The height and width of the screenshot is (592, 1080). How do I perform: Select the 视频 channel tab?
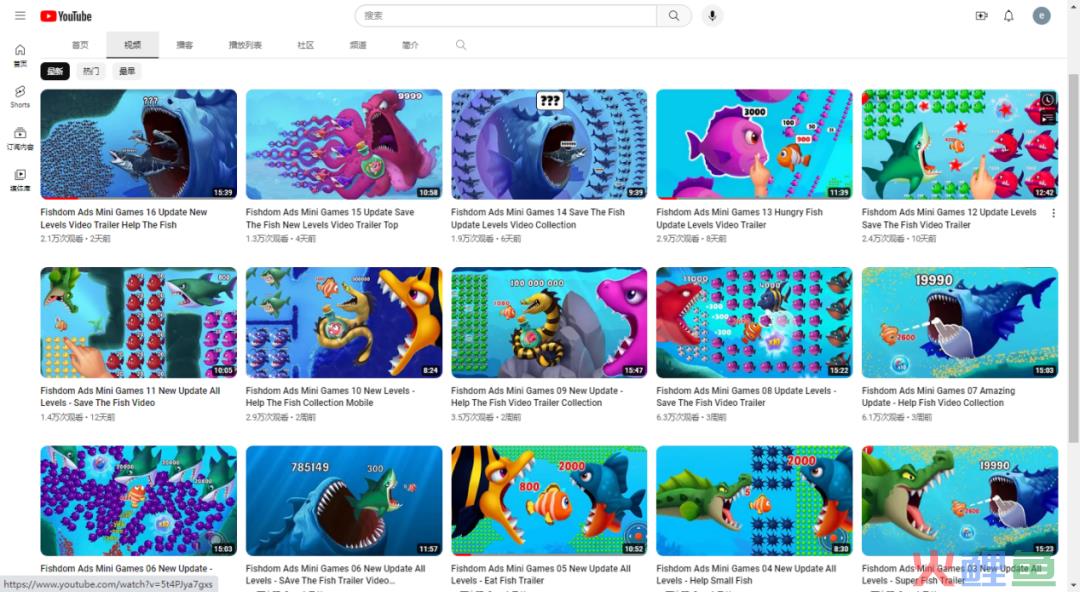click(132, 45)
